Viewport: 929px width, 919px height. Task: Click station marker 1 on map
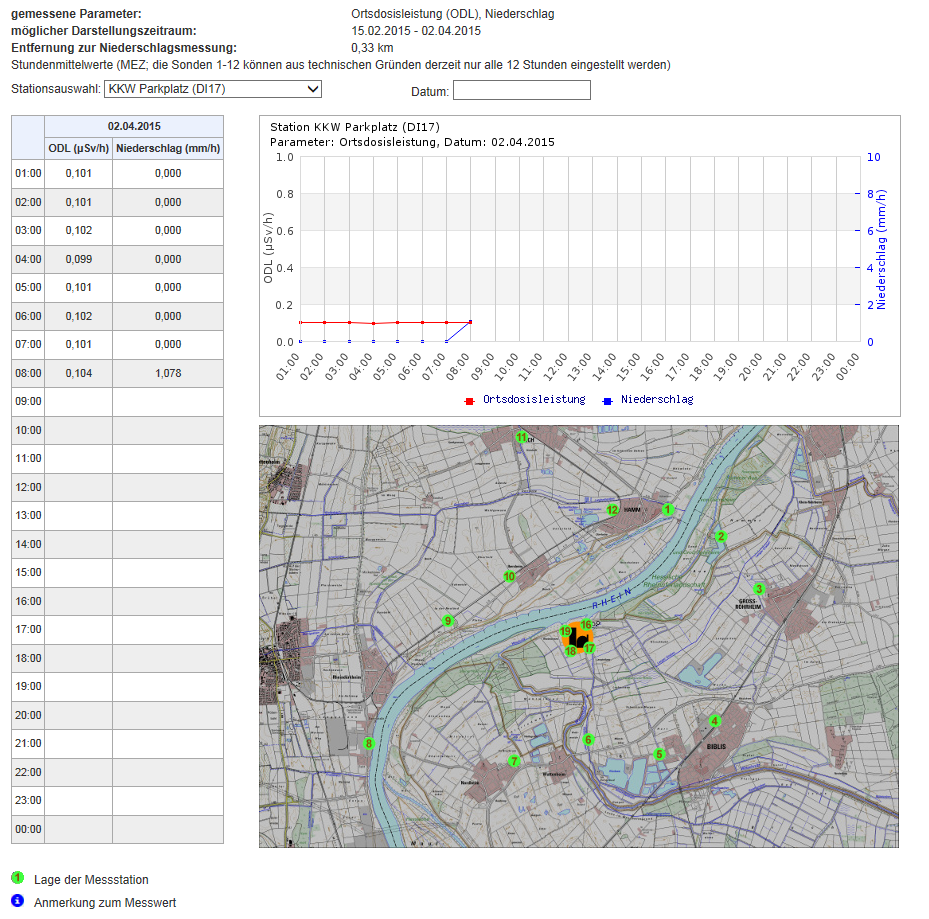pos(667,510)
